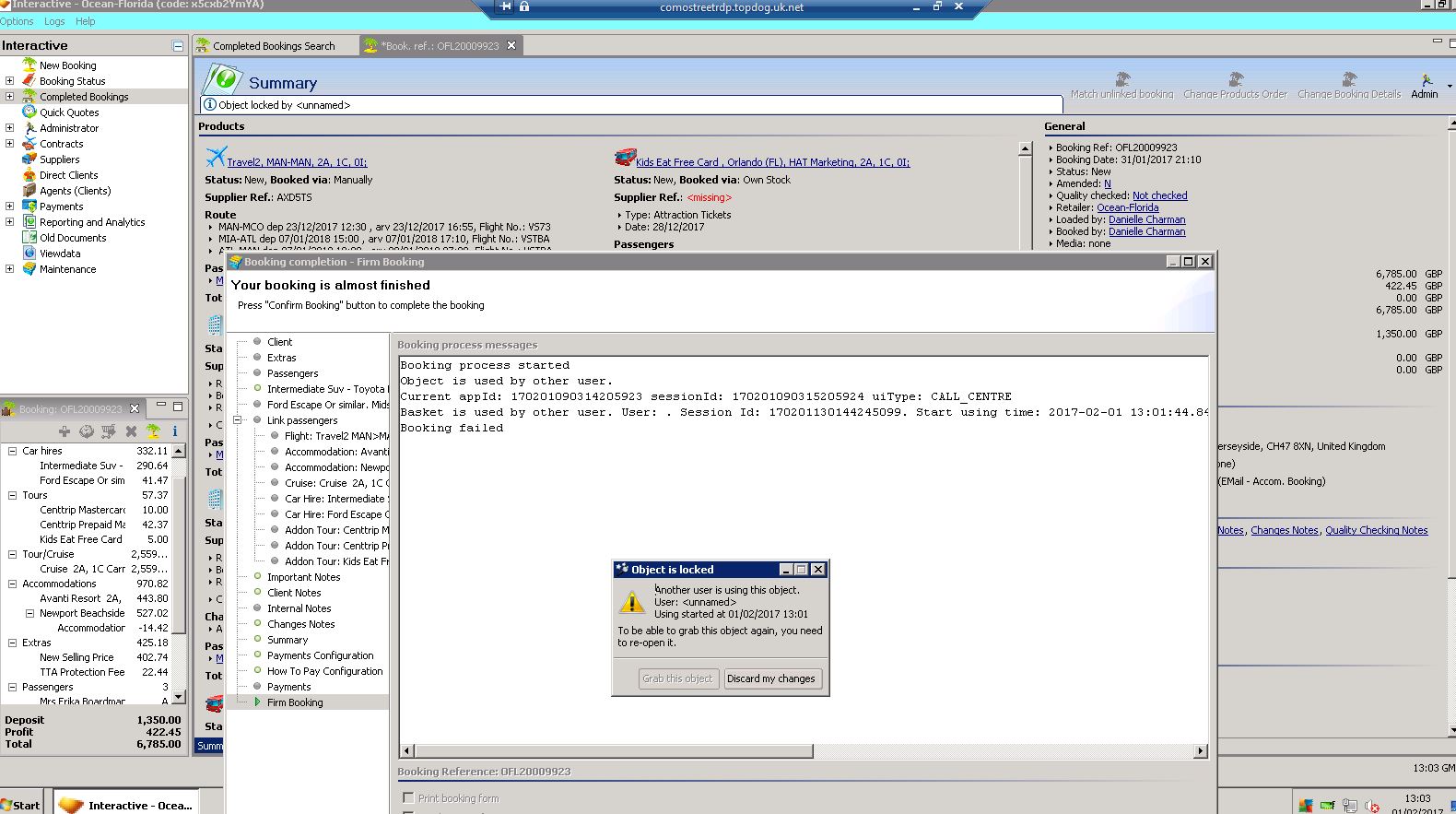
Task: Click the New Booking palm tree icon
Action: (29, 65)
